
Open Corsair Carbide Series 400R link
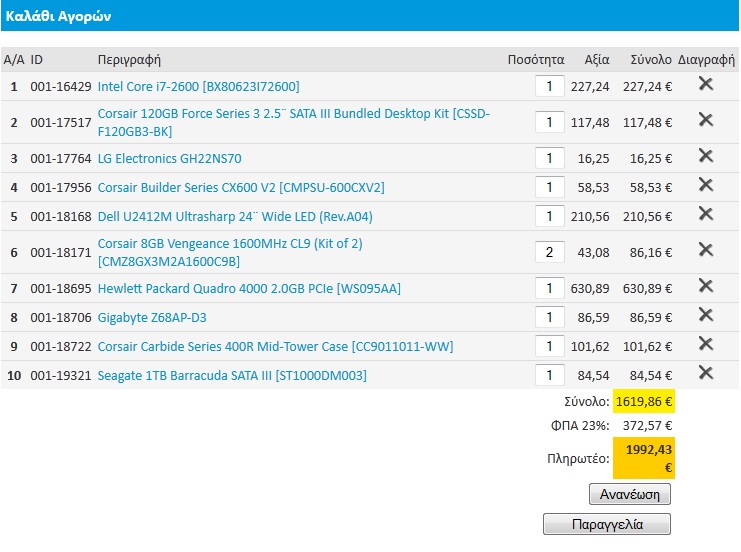point(276,346)
